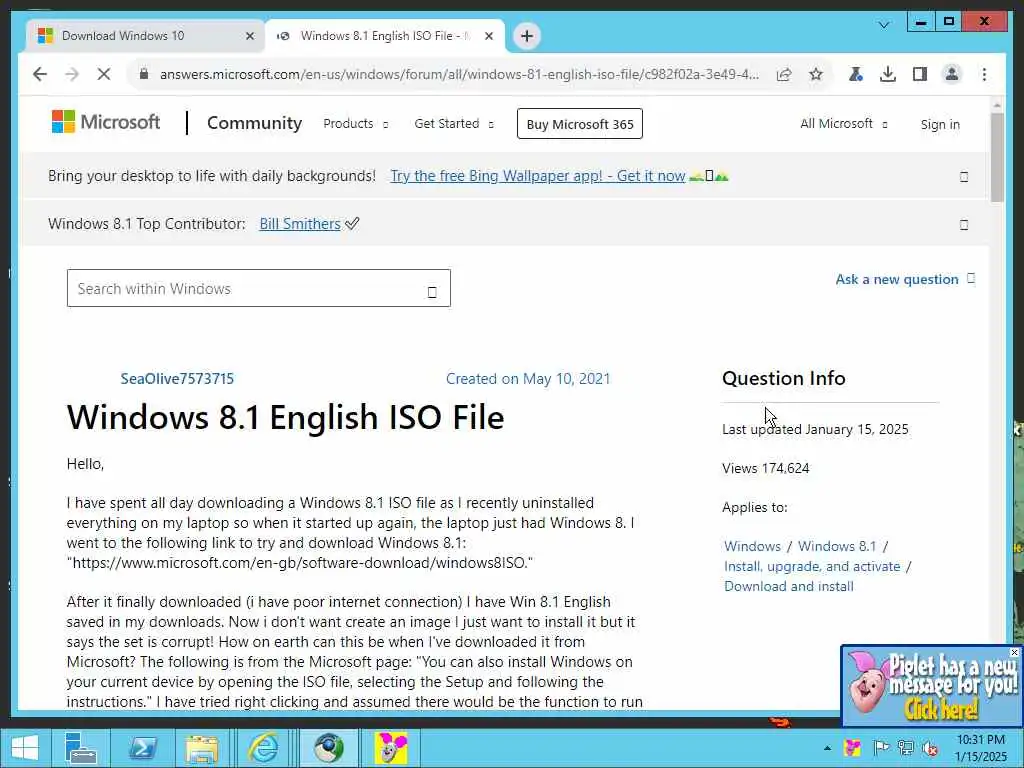Expand the Get Started menu

pyautogui.click(x=454, y=123)
